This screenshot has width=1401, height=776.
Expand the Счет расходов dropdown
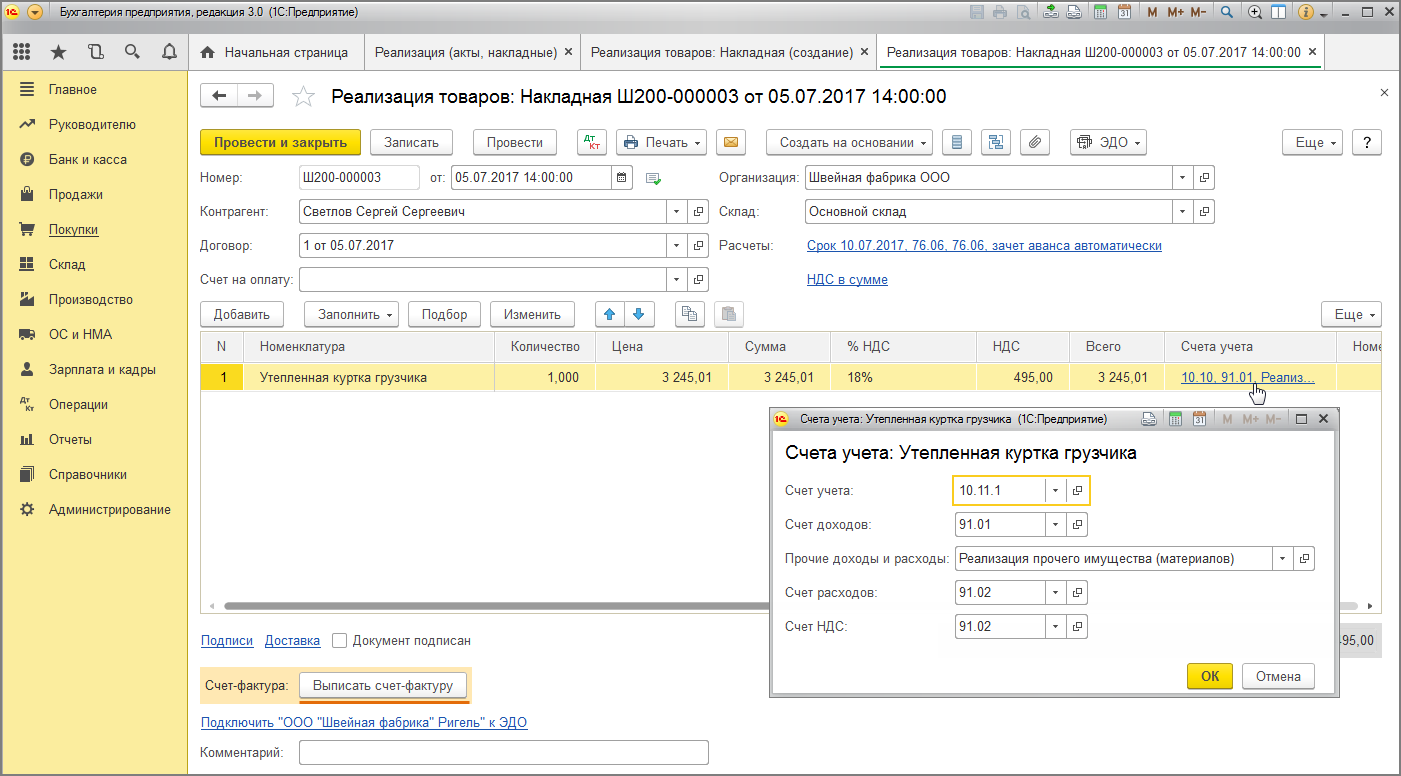pyautogui.click(x=1056, y=592)
